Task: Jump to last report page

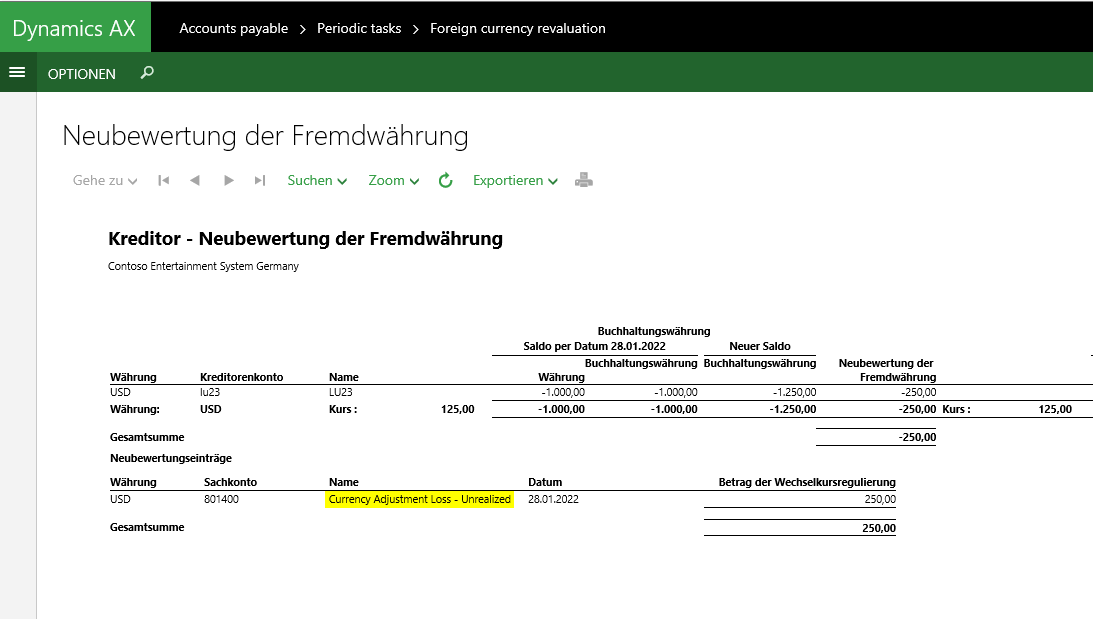Action: click(260, 181)
